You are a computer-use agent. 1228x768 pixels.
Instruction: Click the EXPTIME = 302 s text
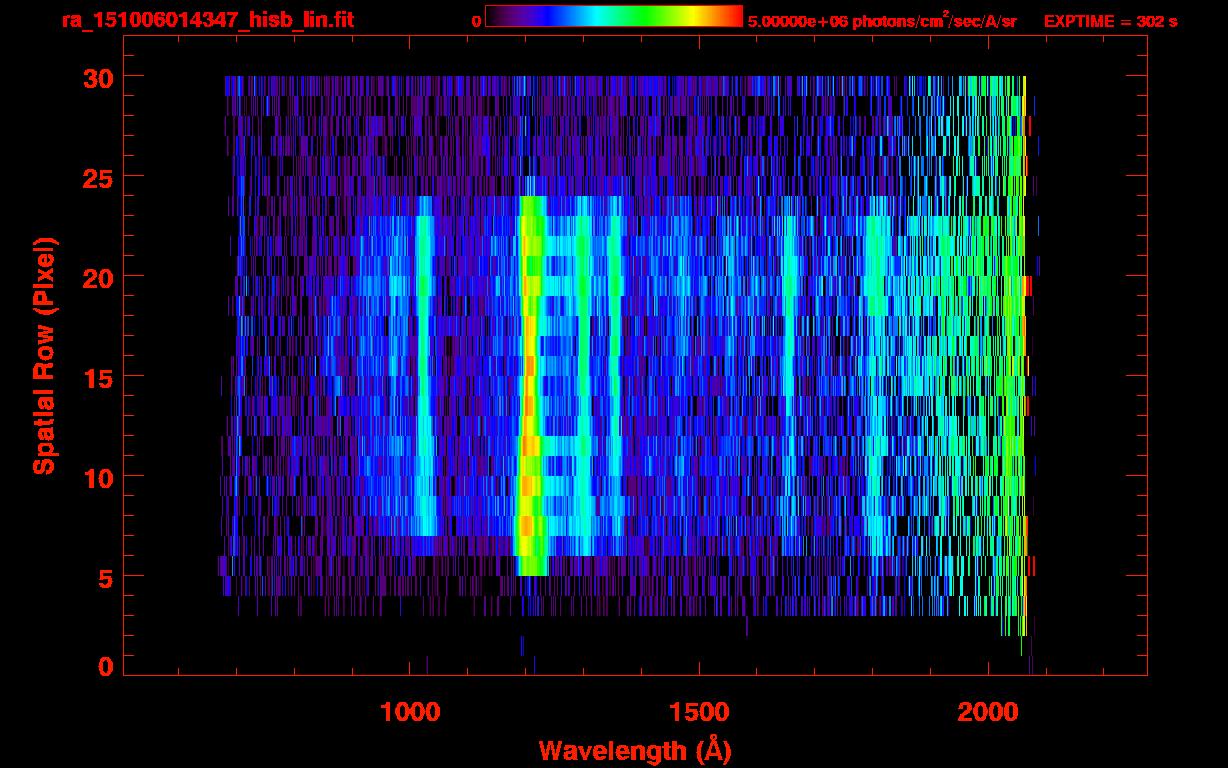tap(1110, 21)
